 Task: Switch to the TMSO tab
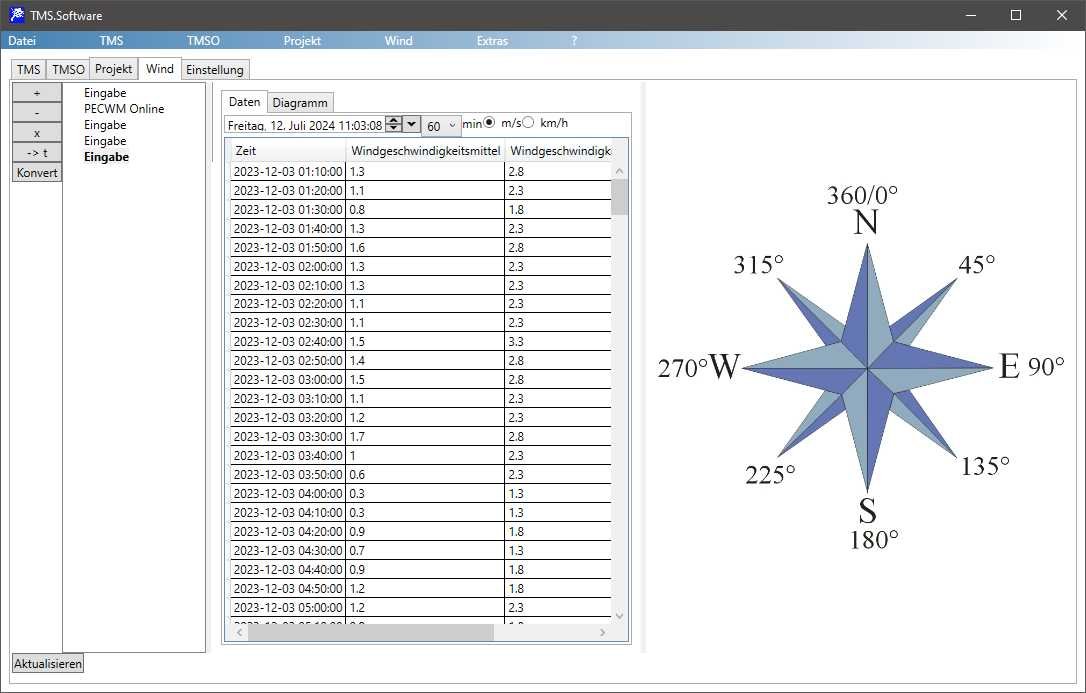click(68, 69)
